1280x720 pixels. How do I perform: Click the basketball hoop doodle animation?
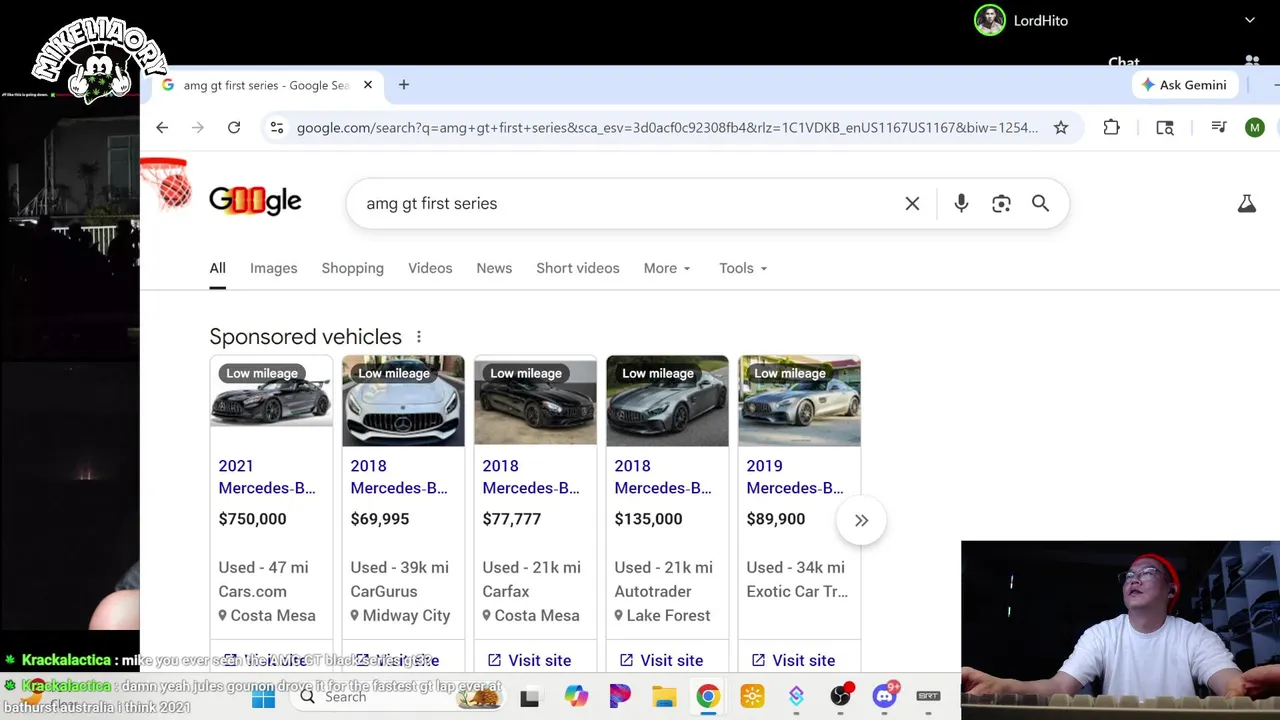click(x=166, y=184)
